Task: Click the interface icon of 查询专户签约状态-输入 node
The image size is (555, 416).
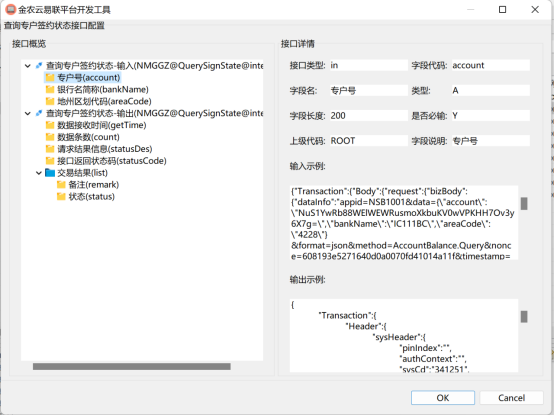Action: (39, 65)
